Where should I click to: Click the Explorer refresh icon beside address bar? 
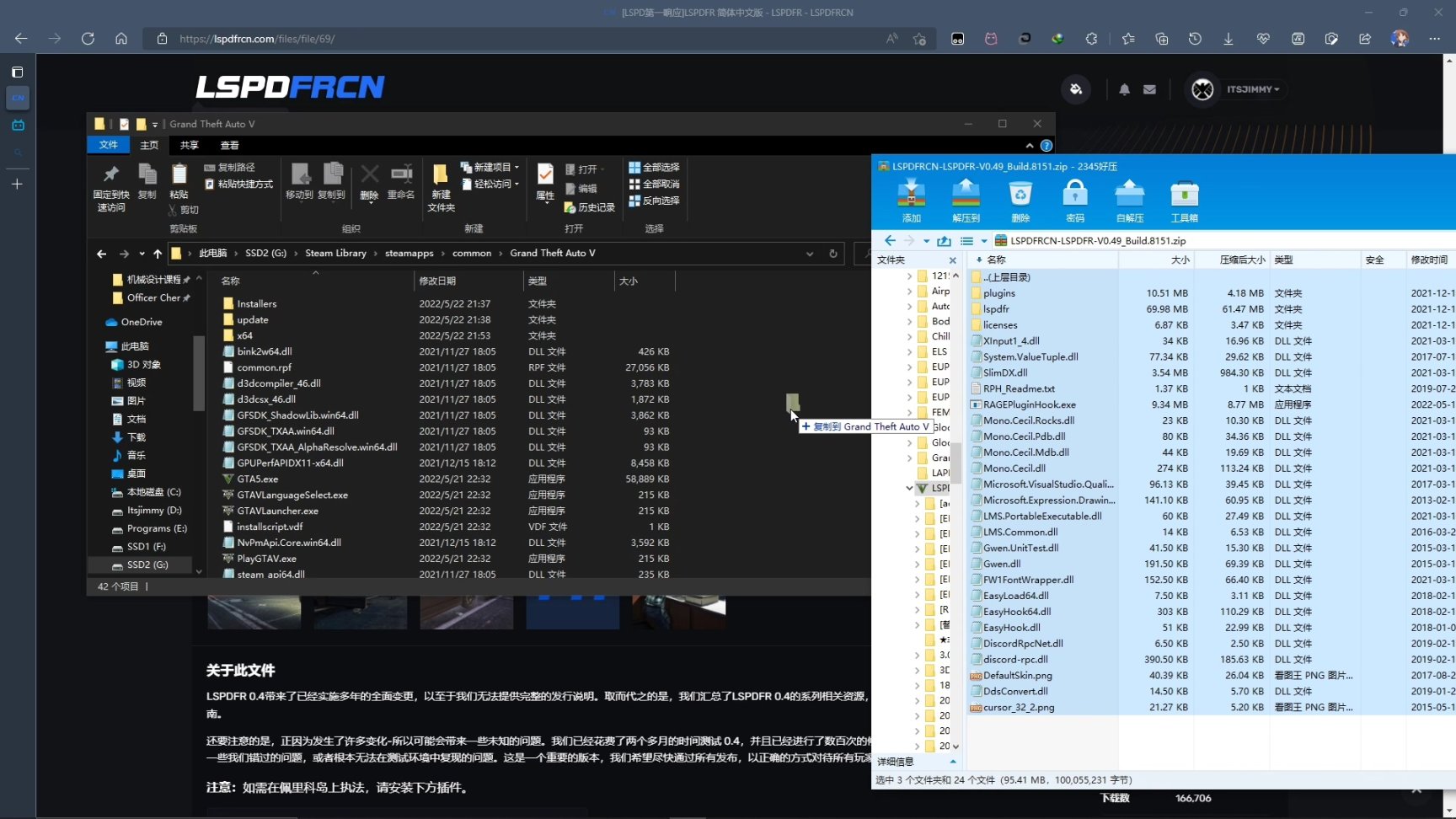tap(833, 254)
